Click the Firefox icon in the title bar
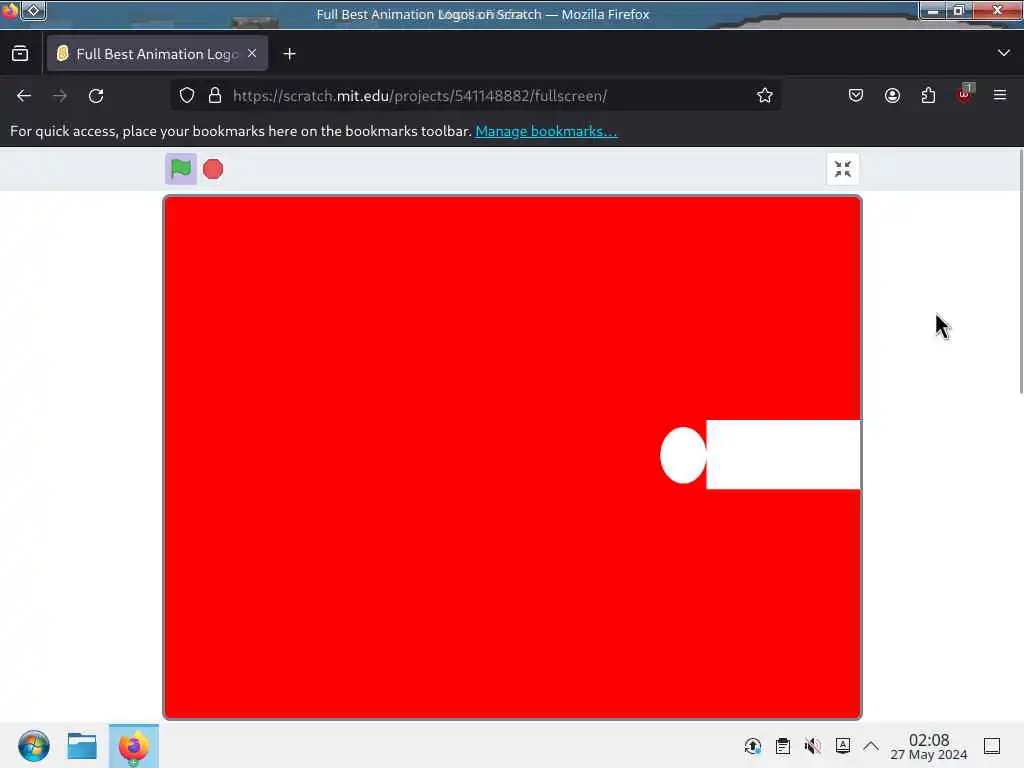The image size is (1024, 768). click(9, 10)
